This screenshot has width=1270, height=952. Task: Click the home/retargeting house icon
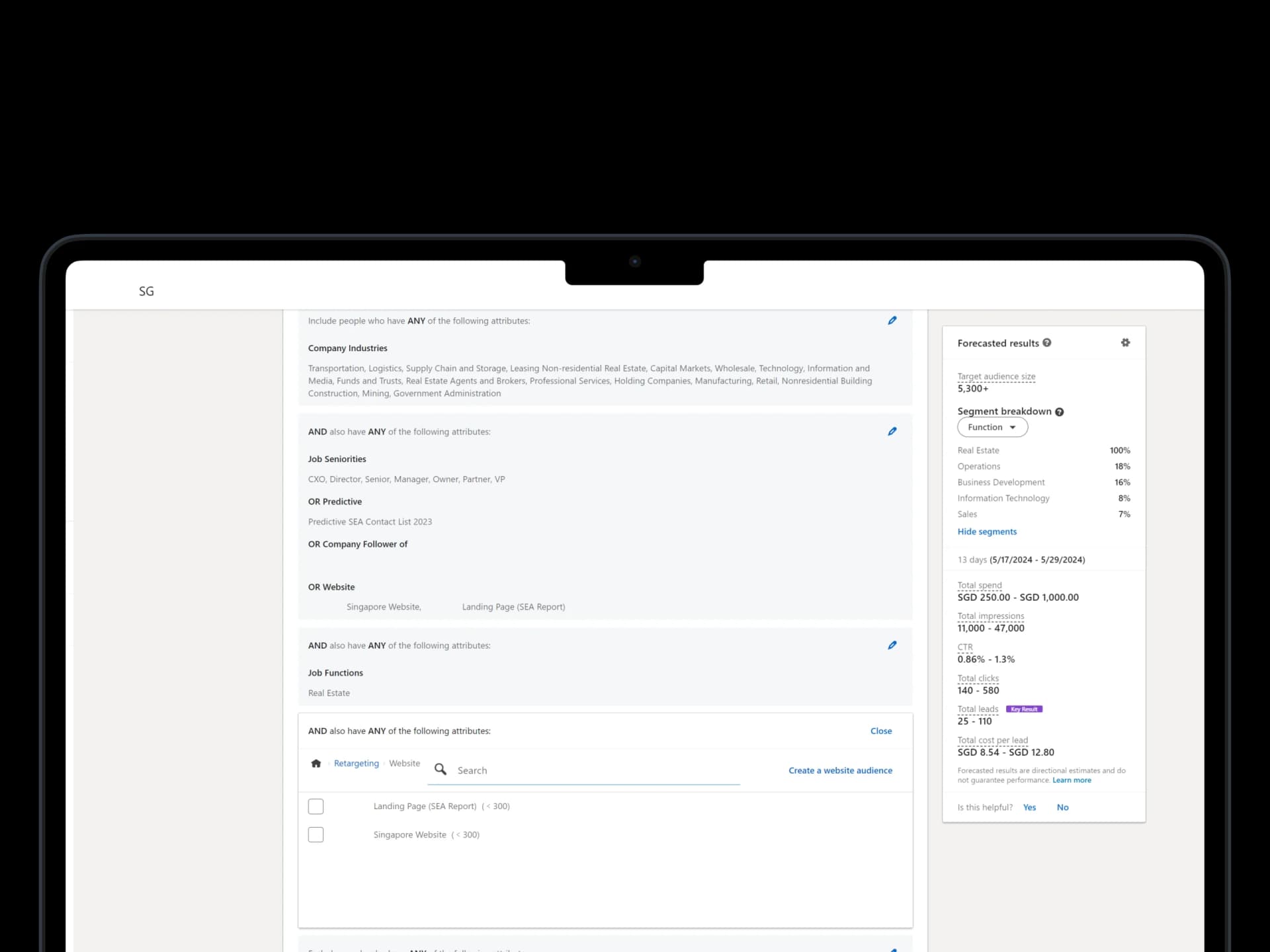[x=316, y=764]
